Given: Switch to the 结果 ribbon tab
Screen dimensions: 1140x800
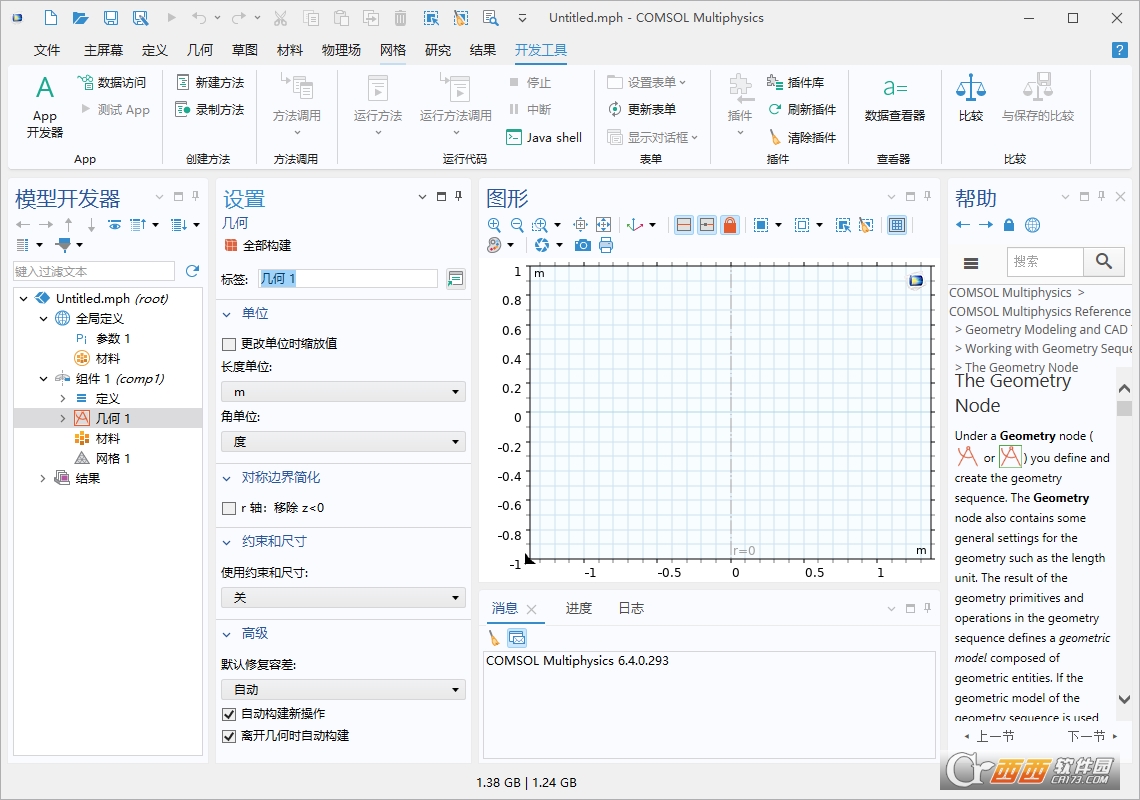Looking at the screenshot, I should 483,49.
